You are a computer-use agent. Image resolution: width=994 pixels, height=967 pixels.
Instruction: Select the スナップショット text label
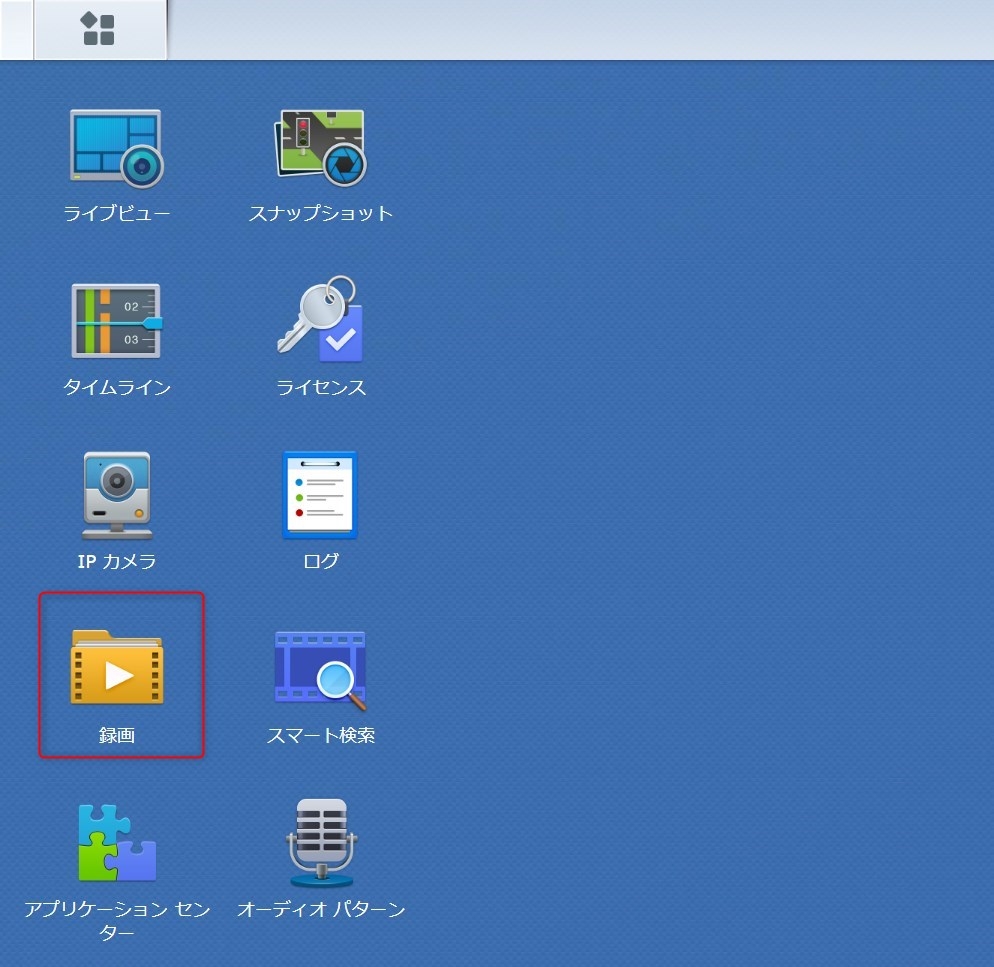320,214
